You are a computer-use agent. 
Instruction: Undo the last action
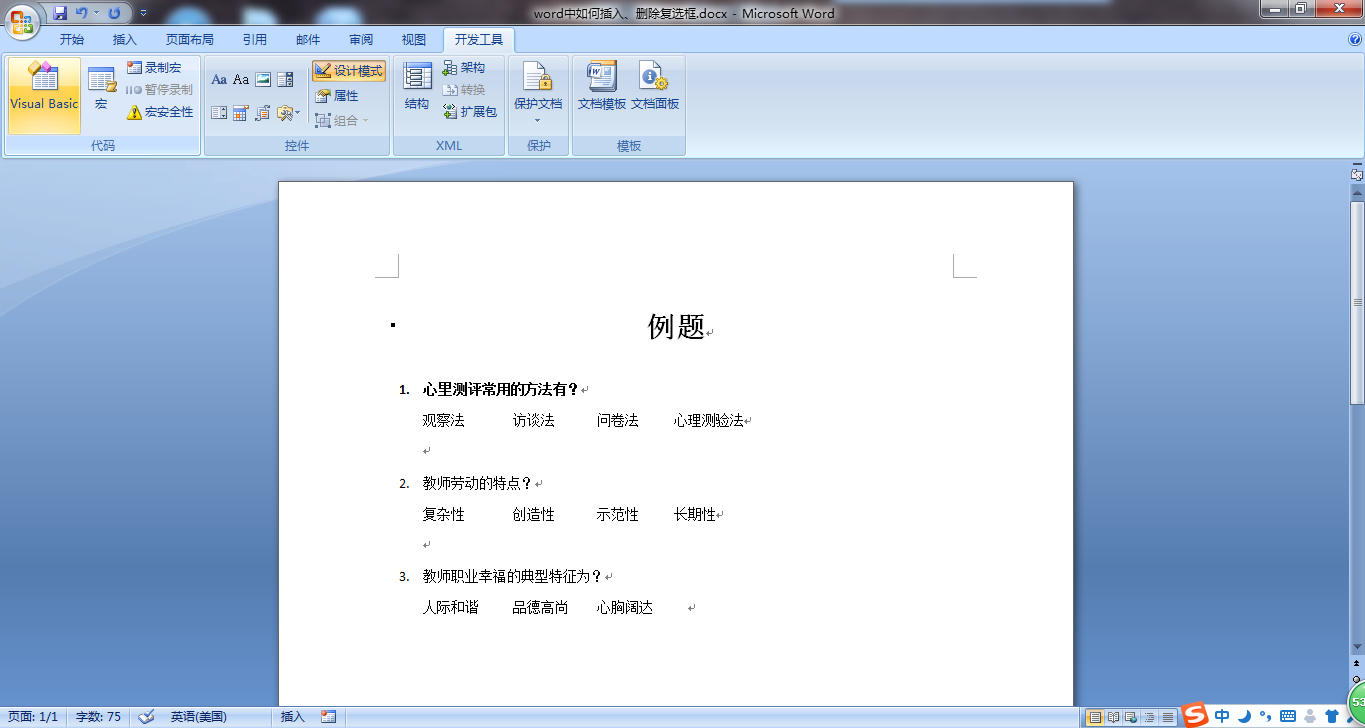click(x=82, y=13)
